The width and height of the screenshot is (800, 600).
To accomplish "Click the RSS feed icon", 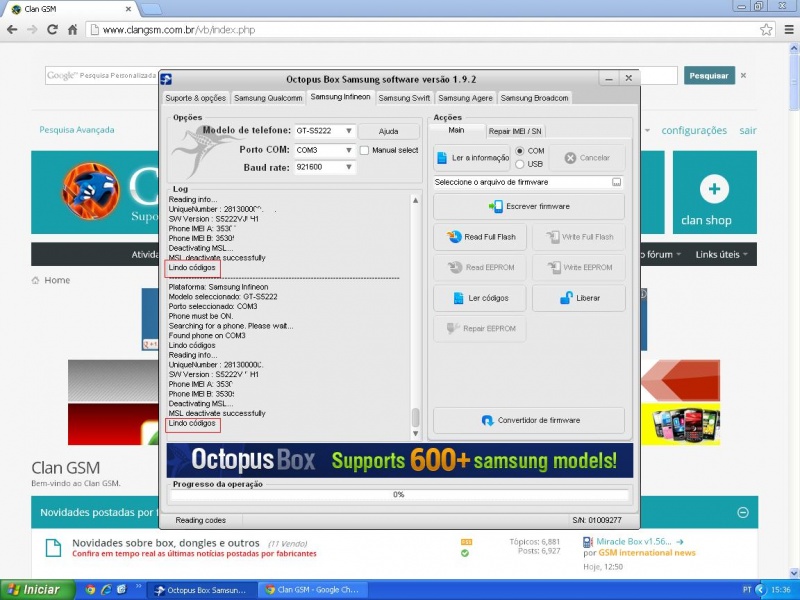I will pyautogui.click(x=466, y=542).
